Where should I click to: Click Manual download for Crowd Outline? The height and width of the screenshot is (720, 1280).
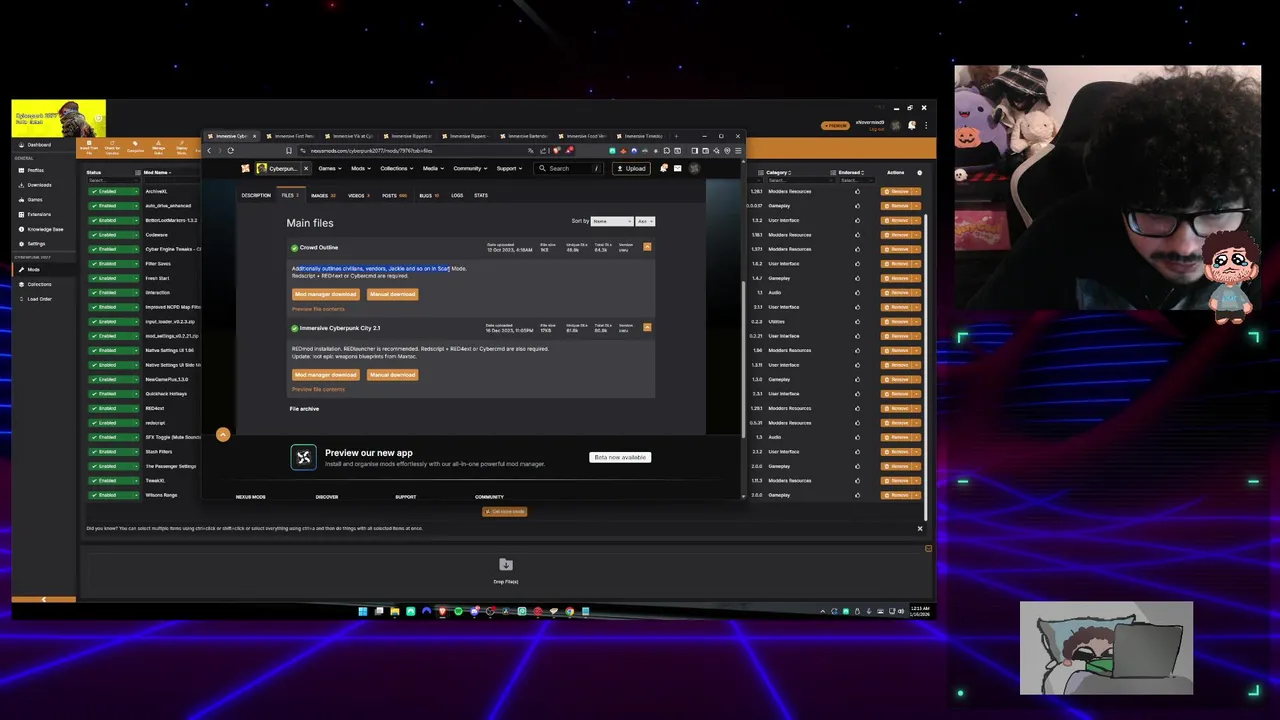pos(392,294)
